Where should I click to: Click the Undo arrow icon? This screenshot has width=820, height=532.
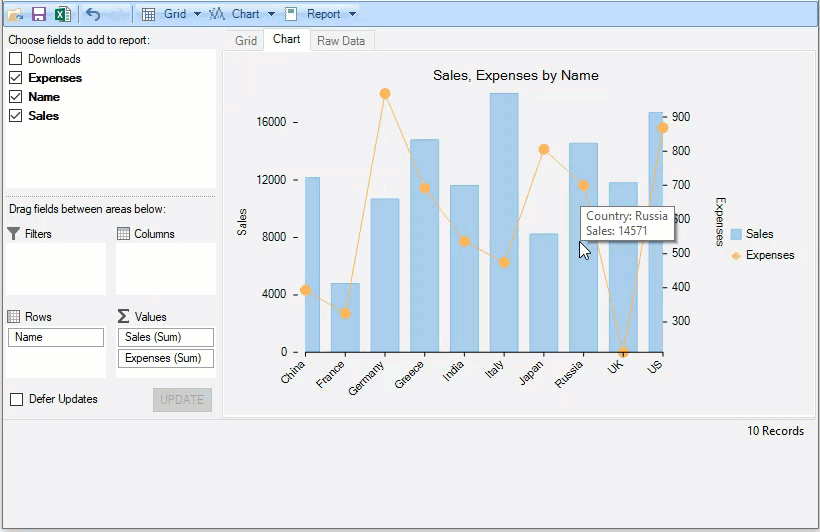pos(93,14)
